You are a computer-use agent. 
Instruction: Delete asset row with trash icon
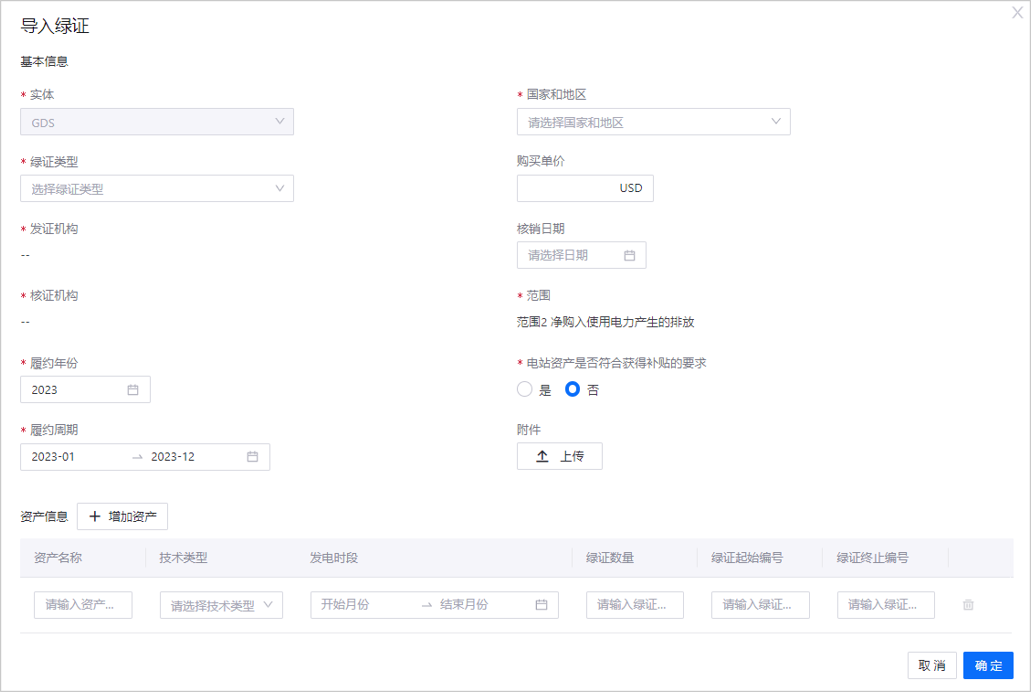968,605
